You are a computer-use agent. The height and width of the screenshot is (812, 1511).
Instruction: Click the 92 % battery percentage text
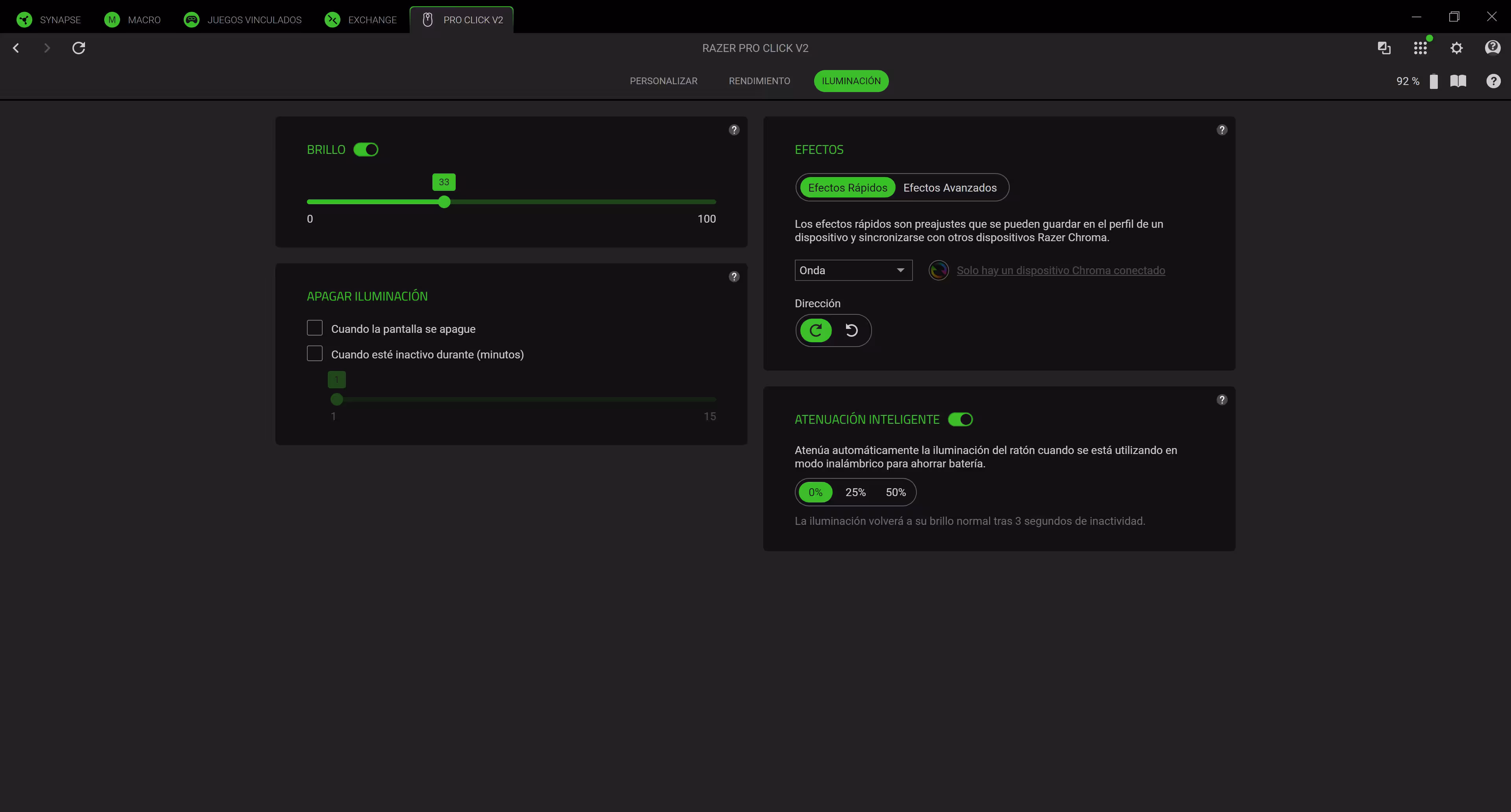coord(1407,81)
